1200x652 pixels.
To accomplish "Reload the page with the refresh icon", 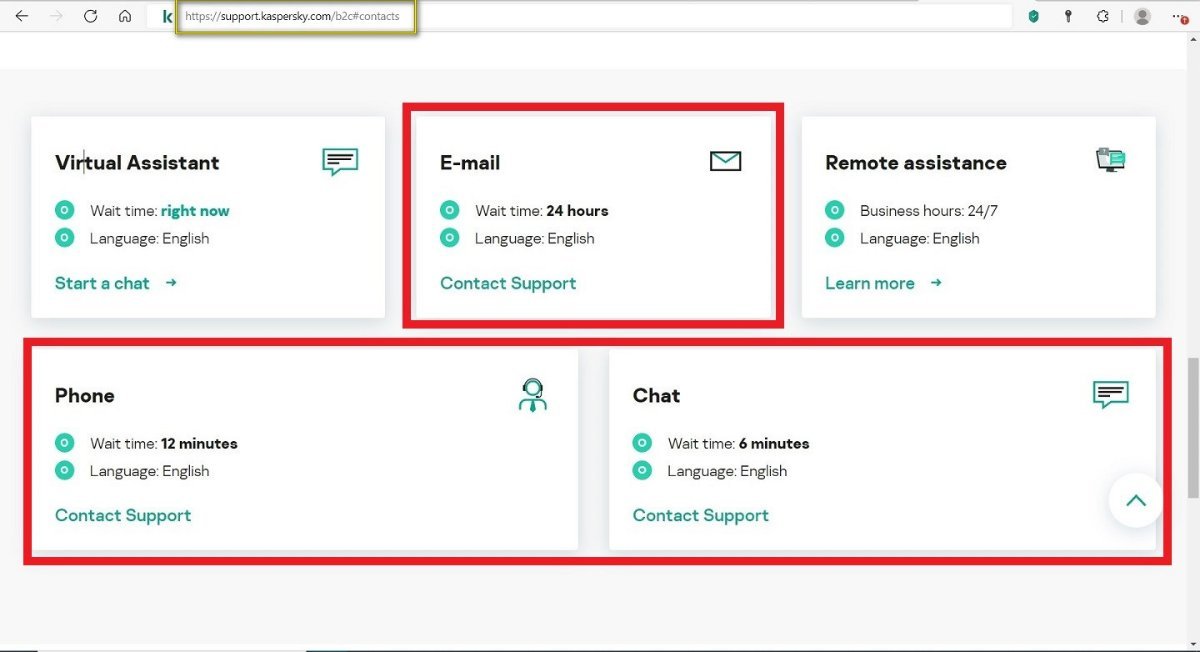I will tap(90, 16).
